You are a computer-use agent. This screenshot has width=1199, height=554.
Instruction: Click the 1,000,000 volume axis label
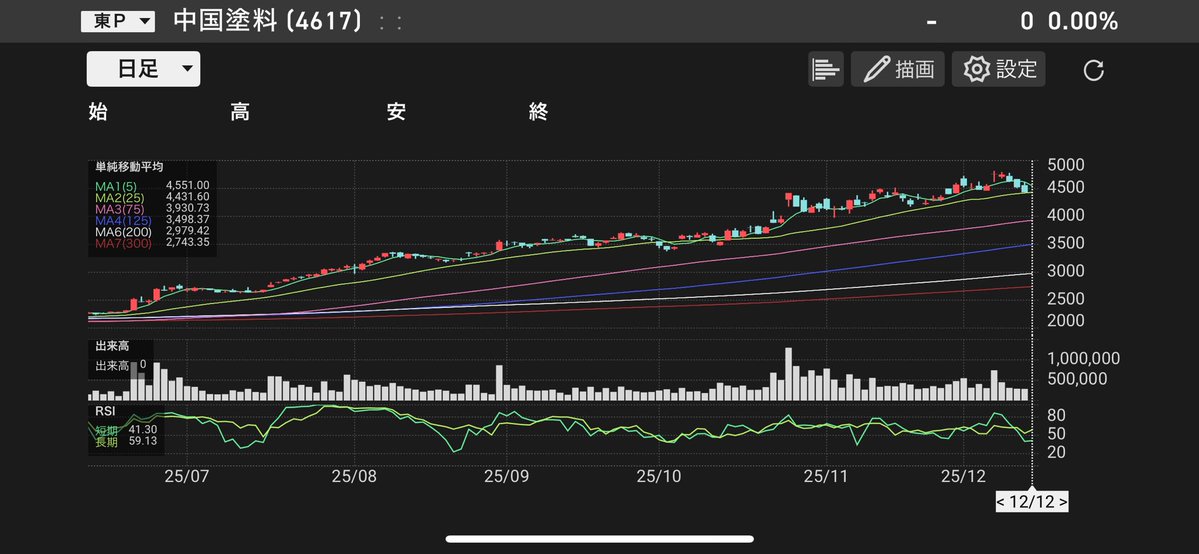pos(1084,358)
